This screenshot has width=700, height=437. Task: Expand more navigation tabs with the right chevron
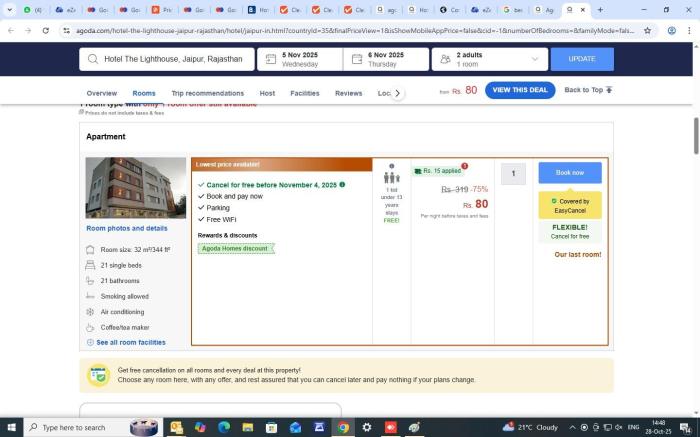pyautogui.click(x=397, y=93)
